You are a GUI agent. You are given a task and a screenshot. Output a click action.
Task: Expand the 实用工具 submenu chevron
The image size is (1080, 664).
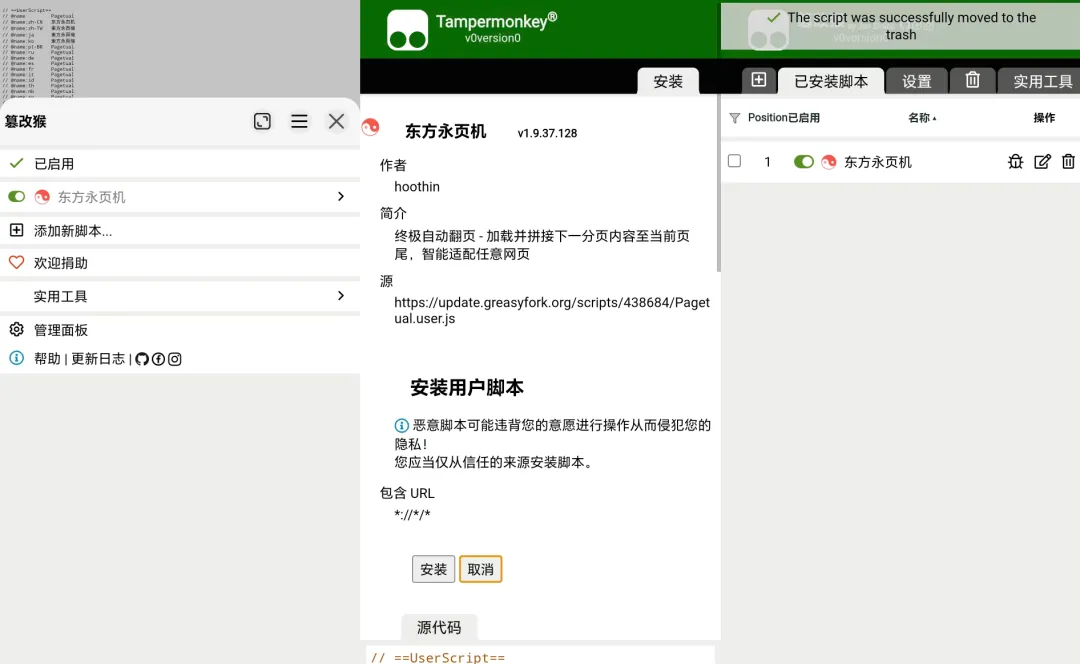(341, 295)
